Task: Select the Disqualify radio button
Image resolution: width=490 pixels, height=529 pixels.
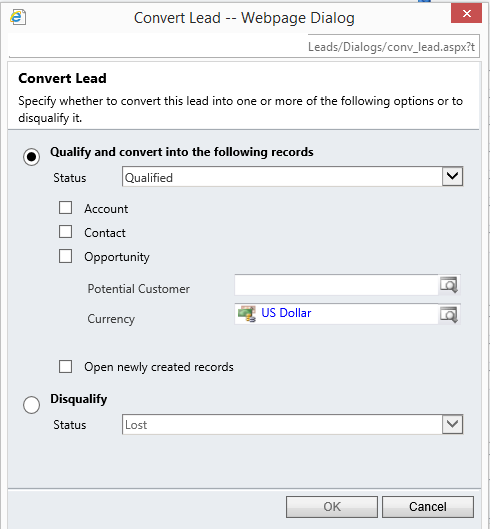Action: click(31, 405)
